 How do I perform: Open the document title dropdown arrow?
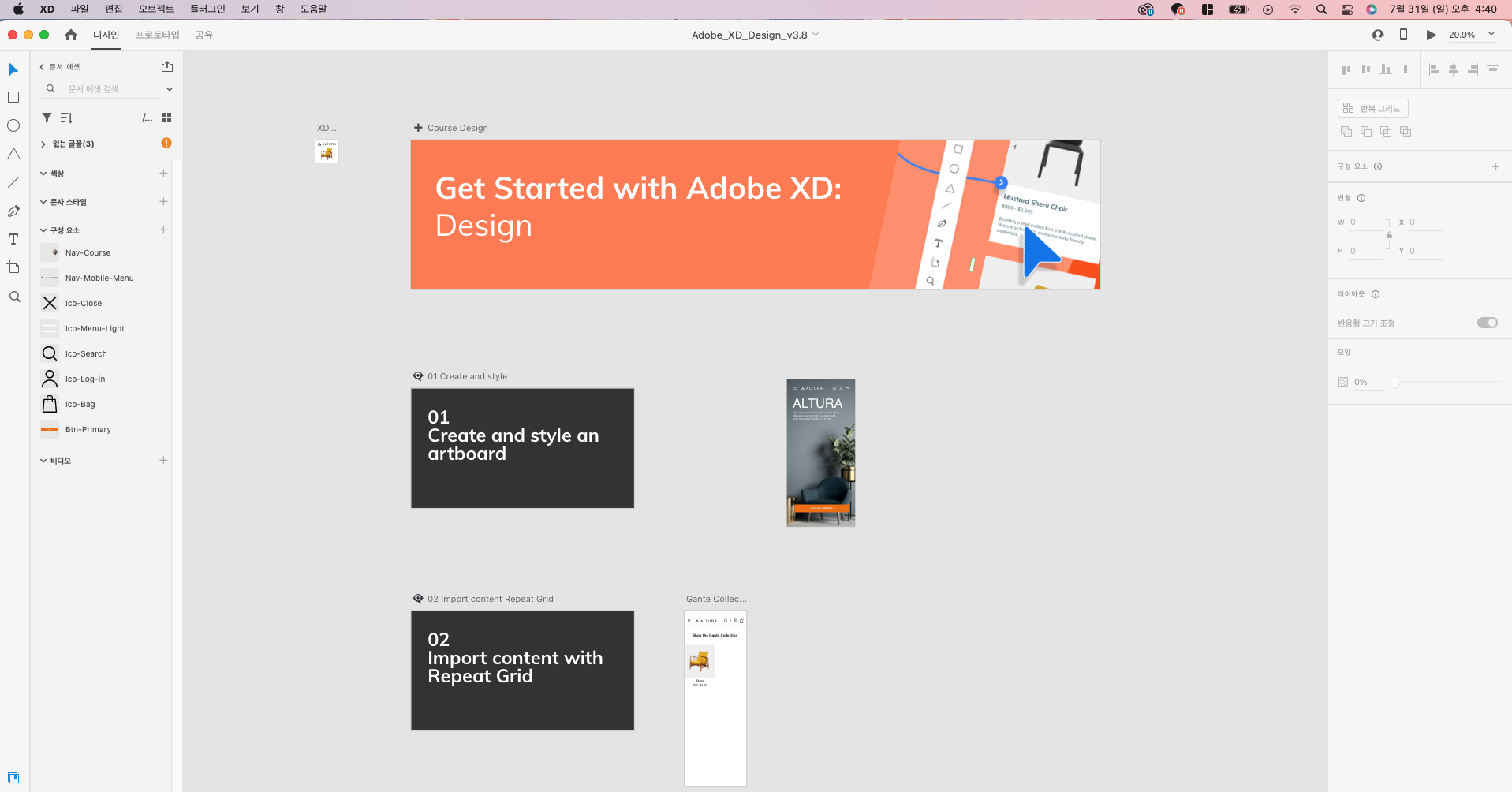point(816,35)
